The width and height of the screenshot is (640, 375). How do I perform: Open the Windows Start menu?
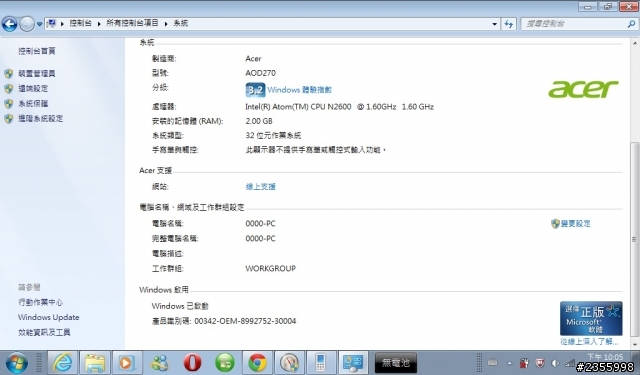coord(16,363)
